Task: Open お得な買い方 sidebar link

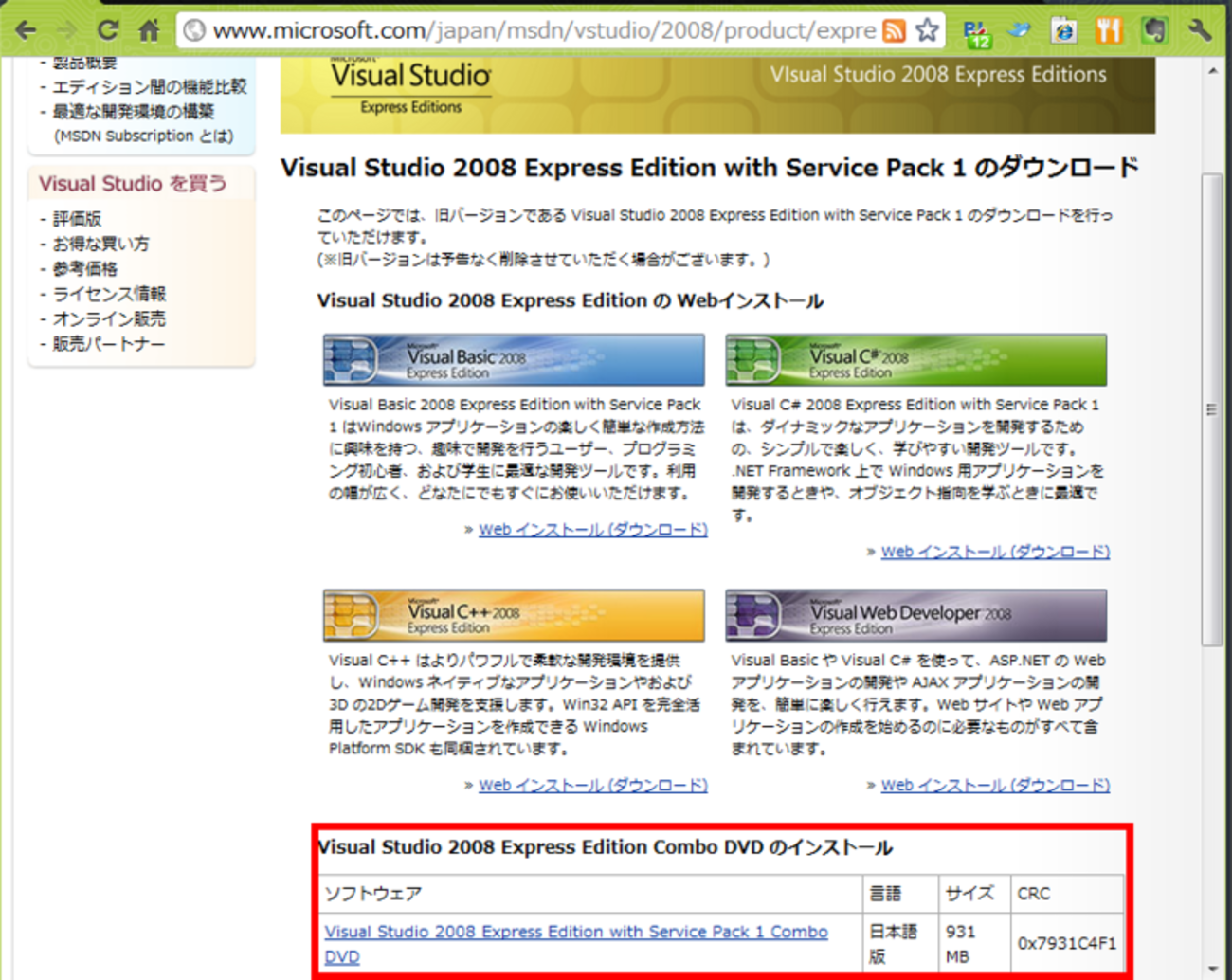Action: (x=101, y=244)
